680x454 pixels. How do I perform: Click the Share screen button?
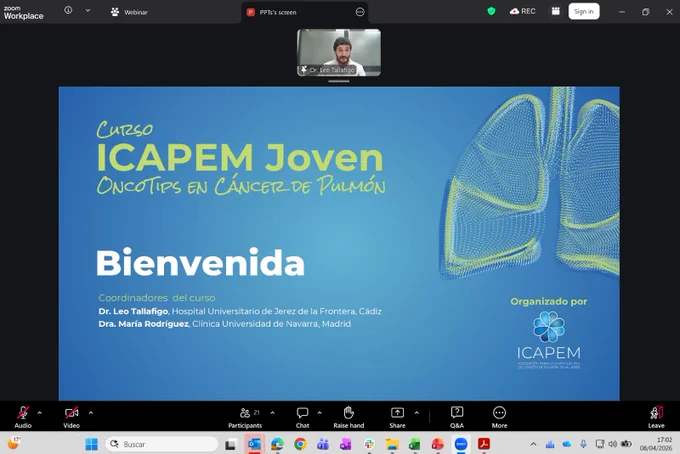tap(397, 417)
